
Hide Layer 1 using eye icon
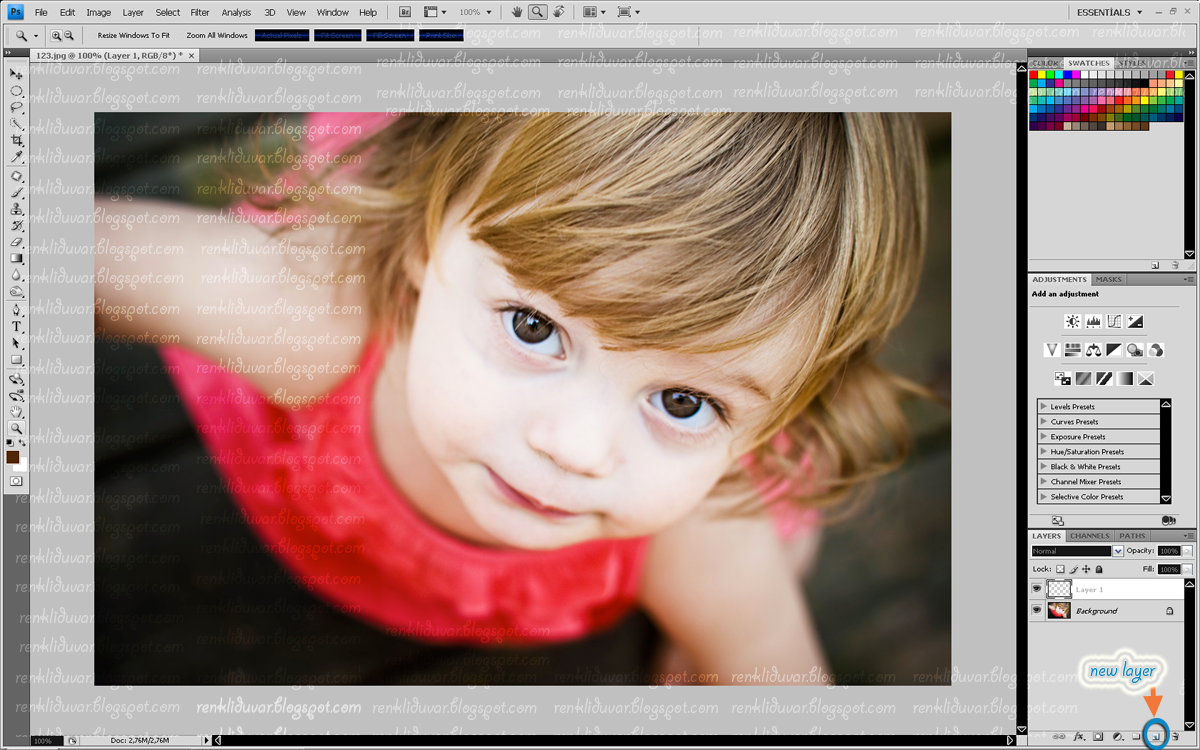tap(1036, 589)
